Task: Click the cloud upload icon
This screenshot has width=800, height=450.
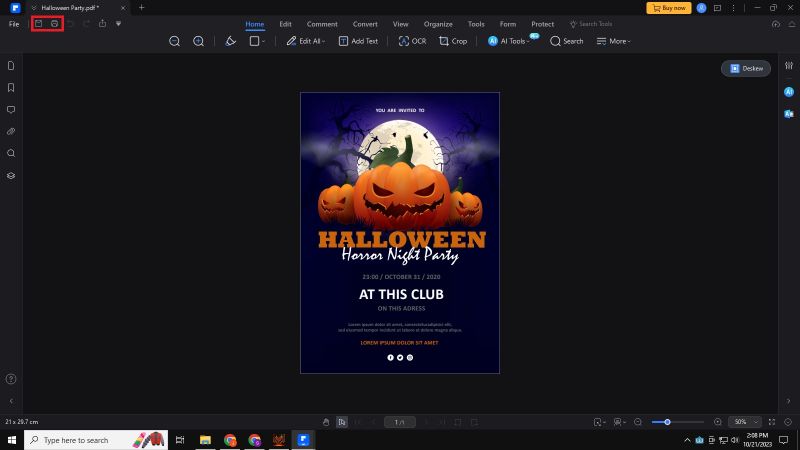Action: 776,24
